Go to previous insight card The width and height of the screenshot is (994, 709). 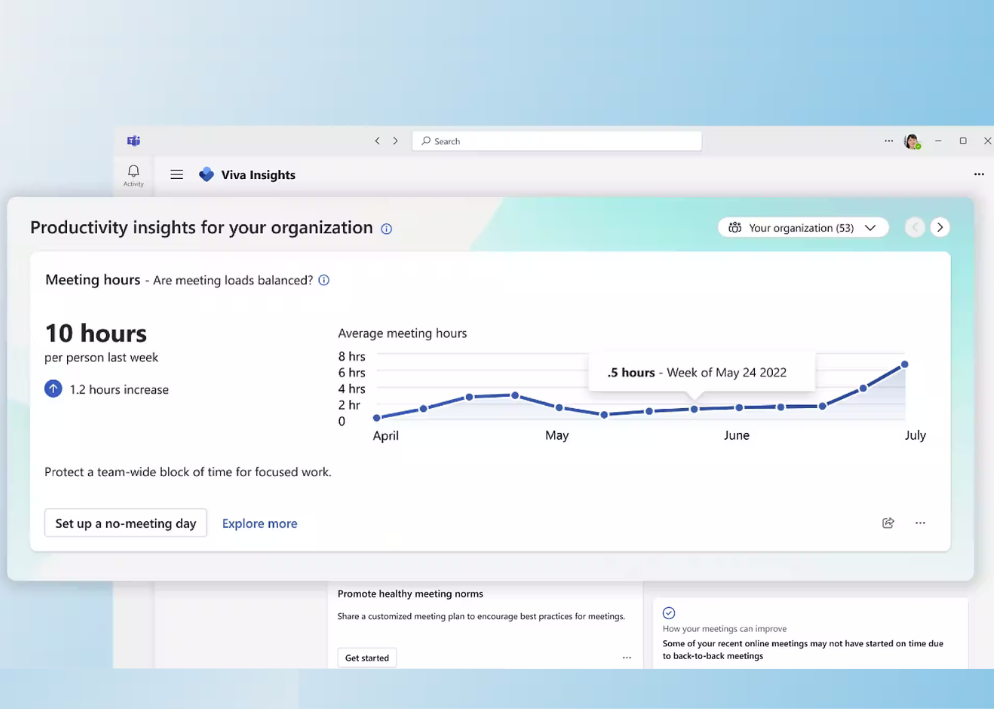click(x=915, y=227)
